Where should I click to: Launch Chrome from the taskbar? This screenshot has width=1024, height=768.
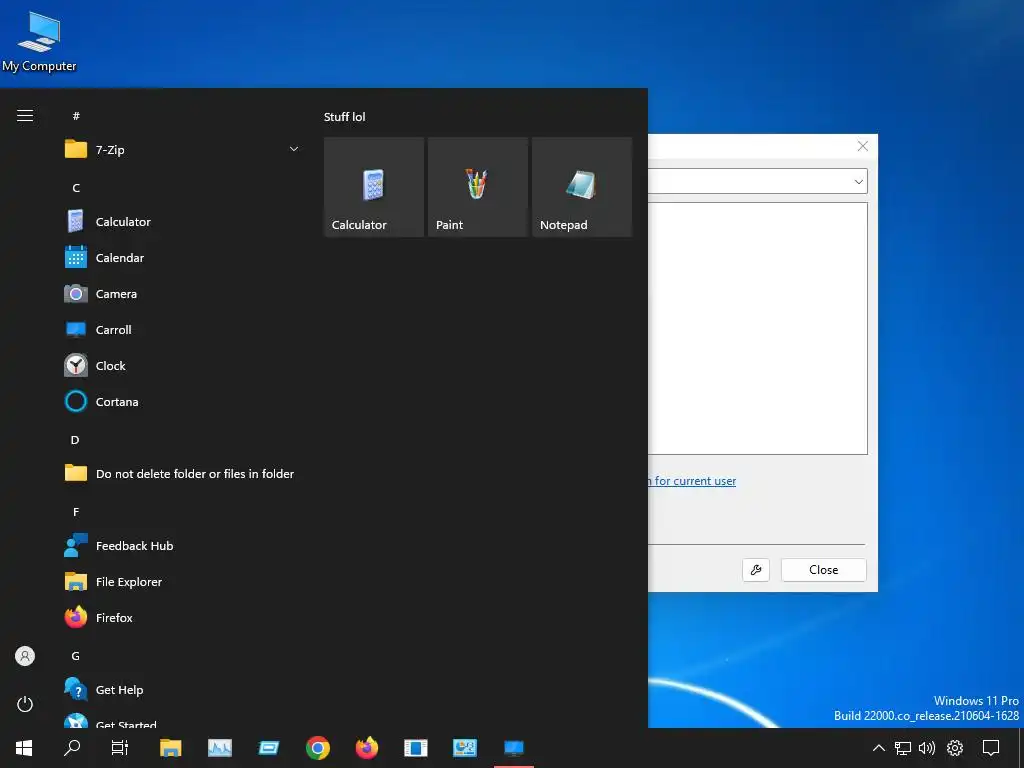tap(317, 748)
